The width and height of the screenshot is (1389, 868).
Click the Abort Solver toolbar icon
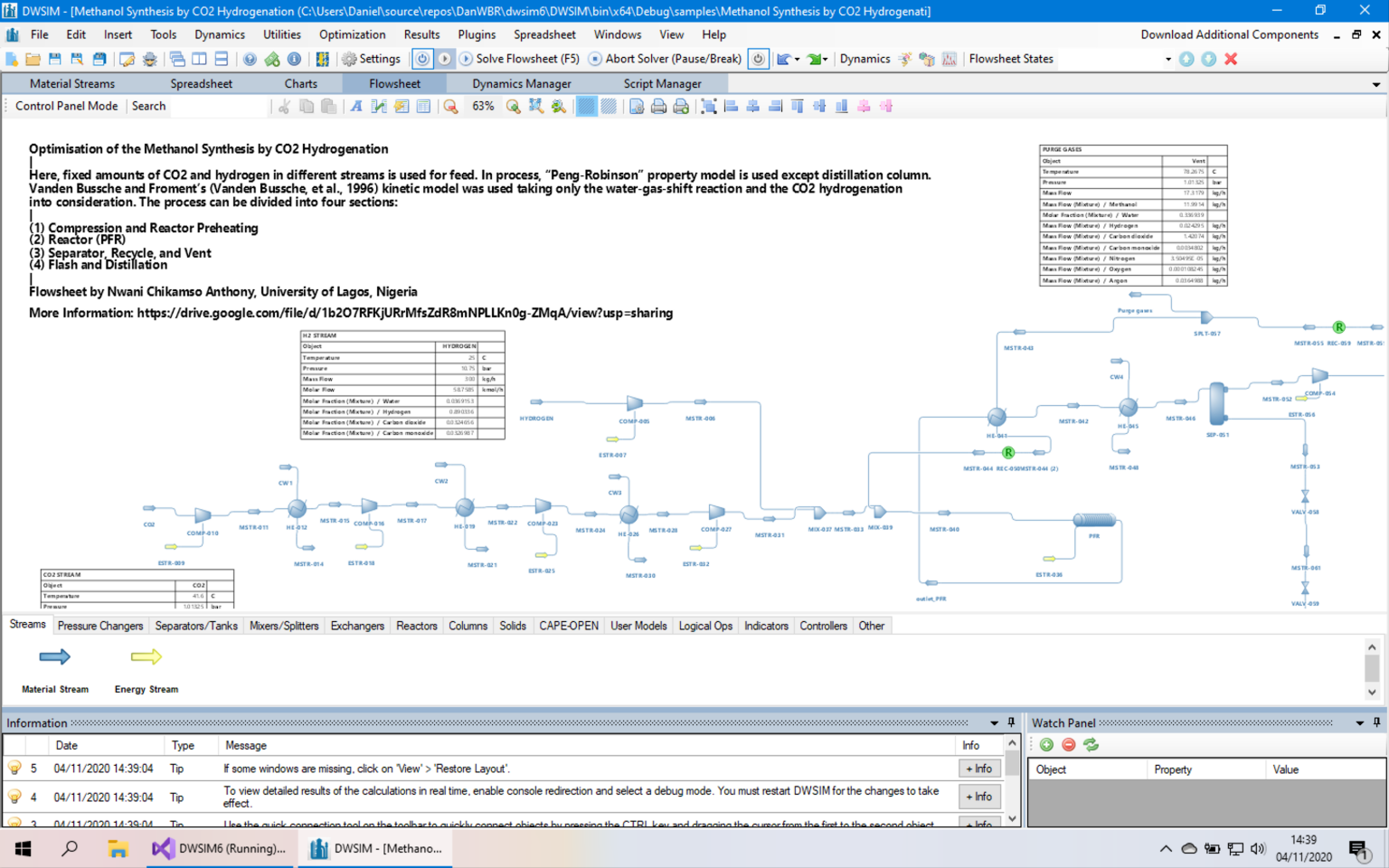pos(594,58)
